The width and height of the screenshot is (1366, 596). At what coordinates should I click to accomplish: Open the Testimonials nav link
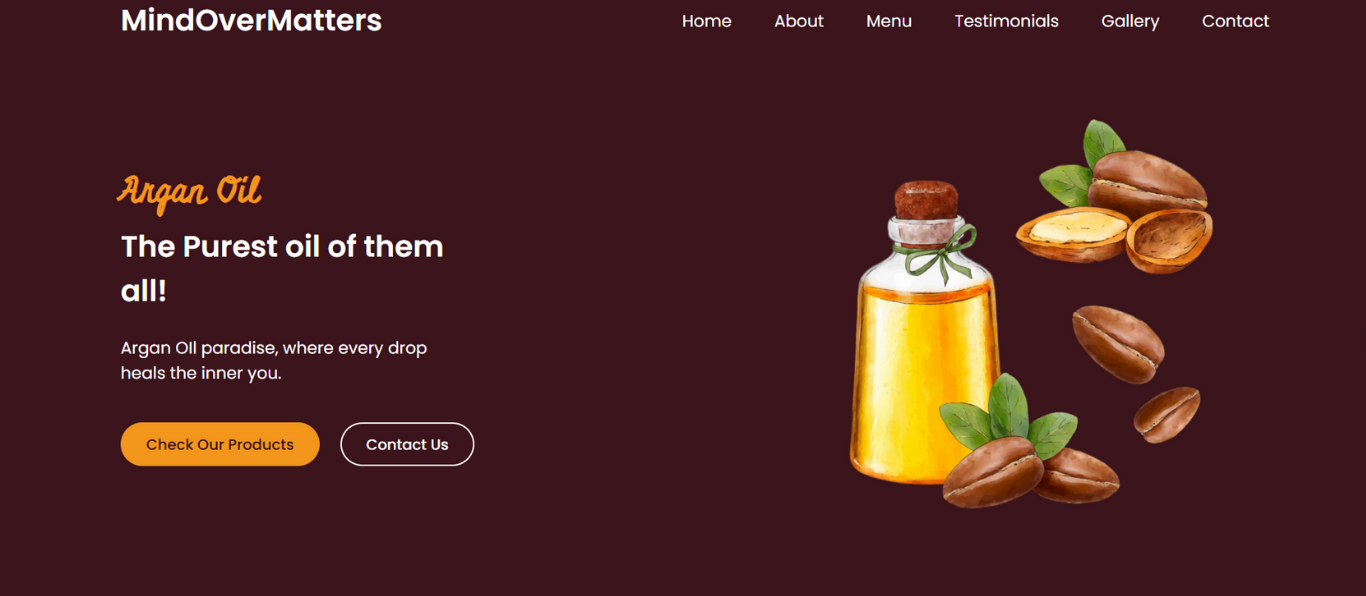click(1006, 21)
